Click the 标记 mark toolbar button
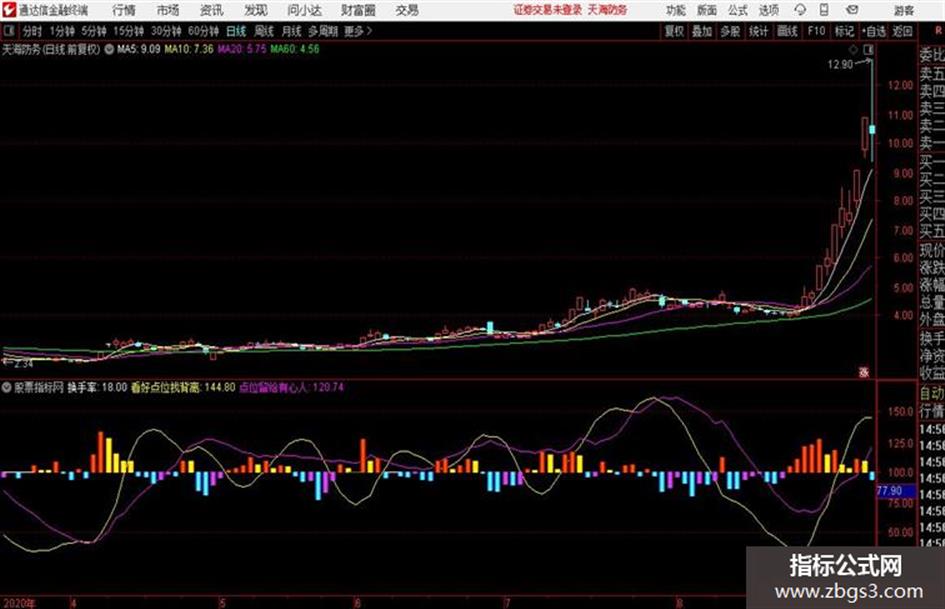The width and height of the screenshot is (945, 609). [x=844, y=31]
